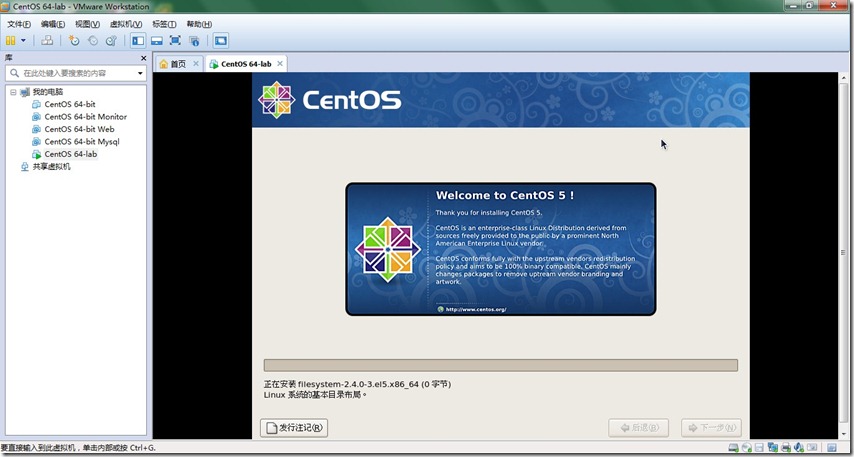Click the message log status bar icon
Screen dimensions: 854x457
tap(832, 448)
